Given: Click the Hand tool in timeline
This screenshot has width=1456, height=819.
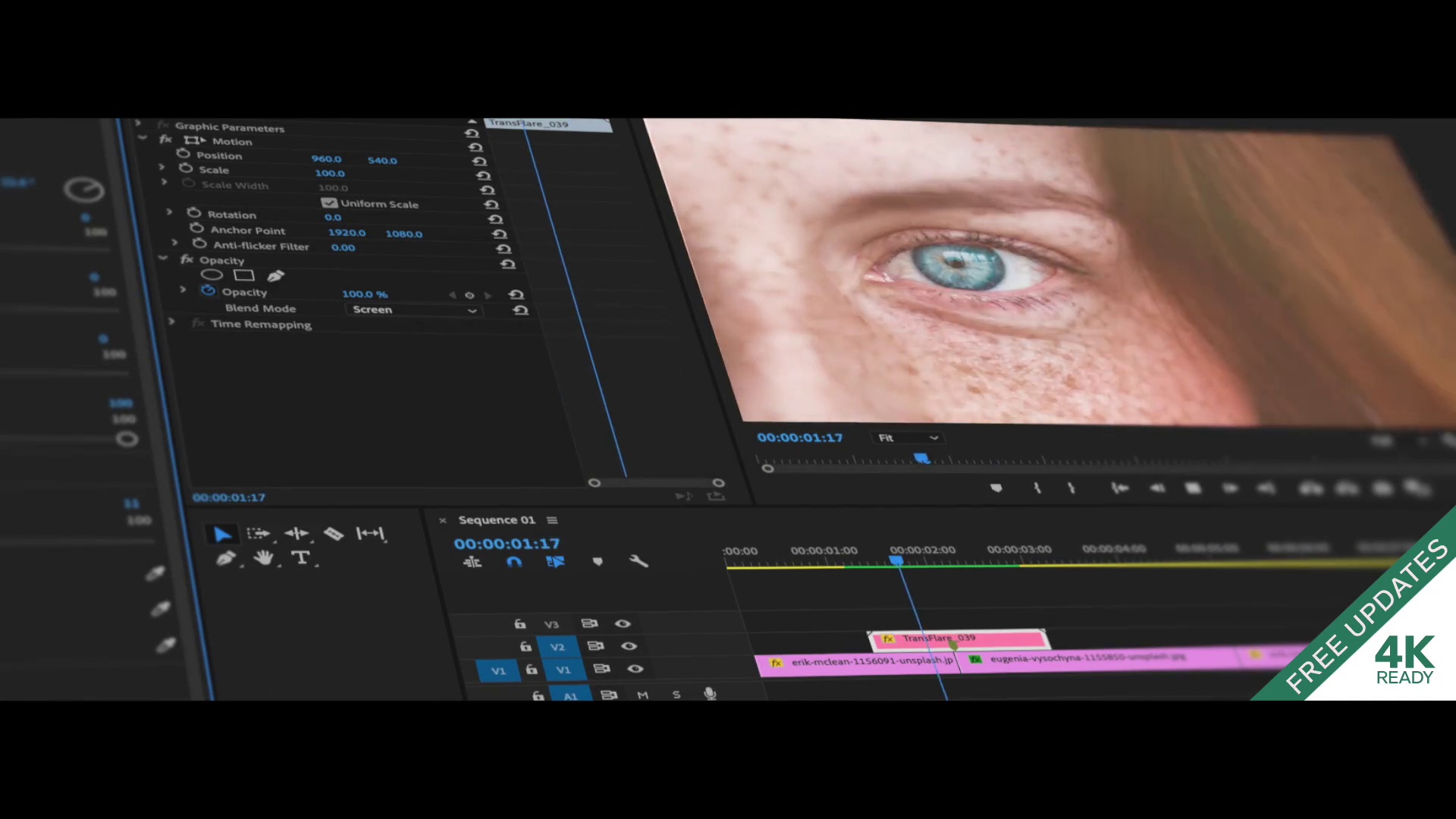Looking at the screenshot, I should pyautogui.click(x=262, y=558).
